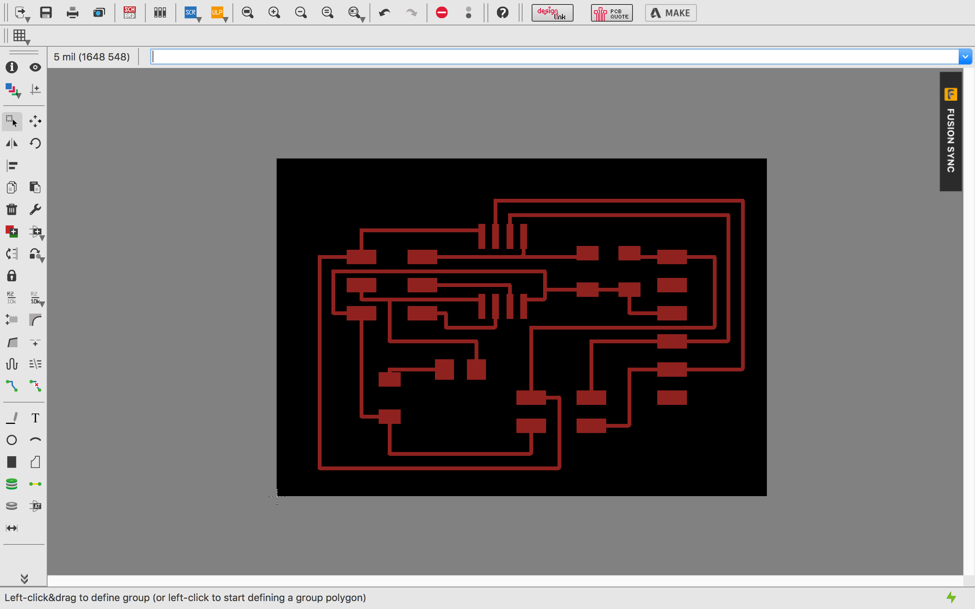Viewport: 975px width, 609px height.
Task: Select the Line draw tool
Action: tap(12, 418)
